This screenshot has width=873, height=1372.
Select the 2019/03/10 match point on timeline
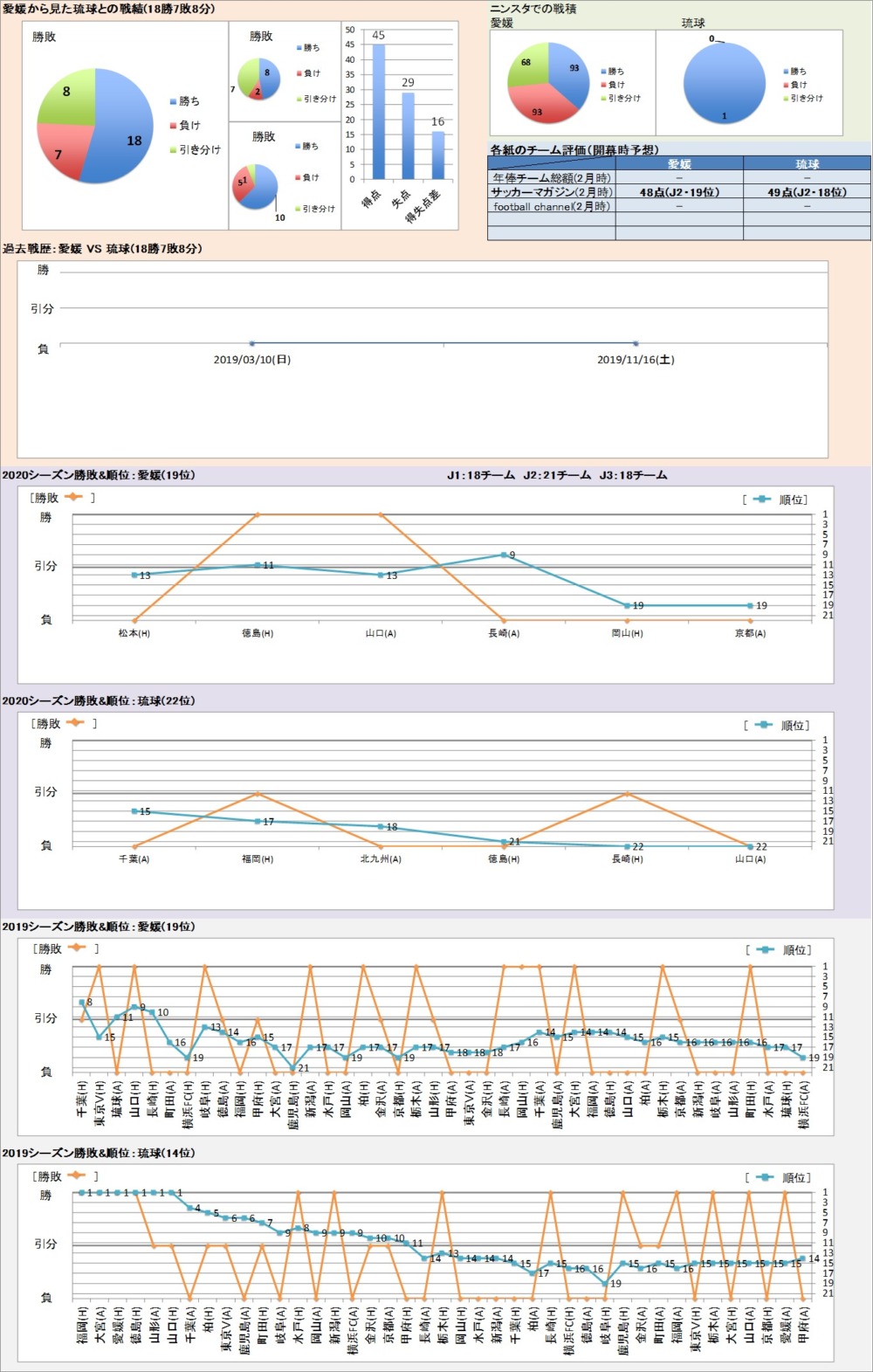tap(251, 343)
